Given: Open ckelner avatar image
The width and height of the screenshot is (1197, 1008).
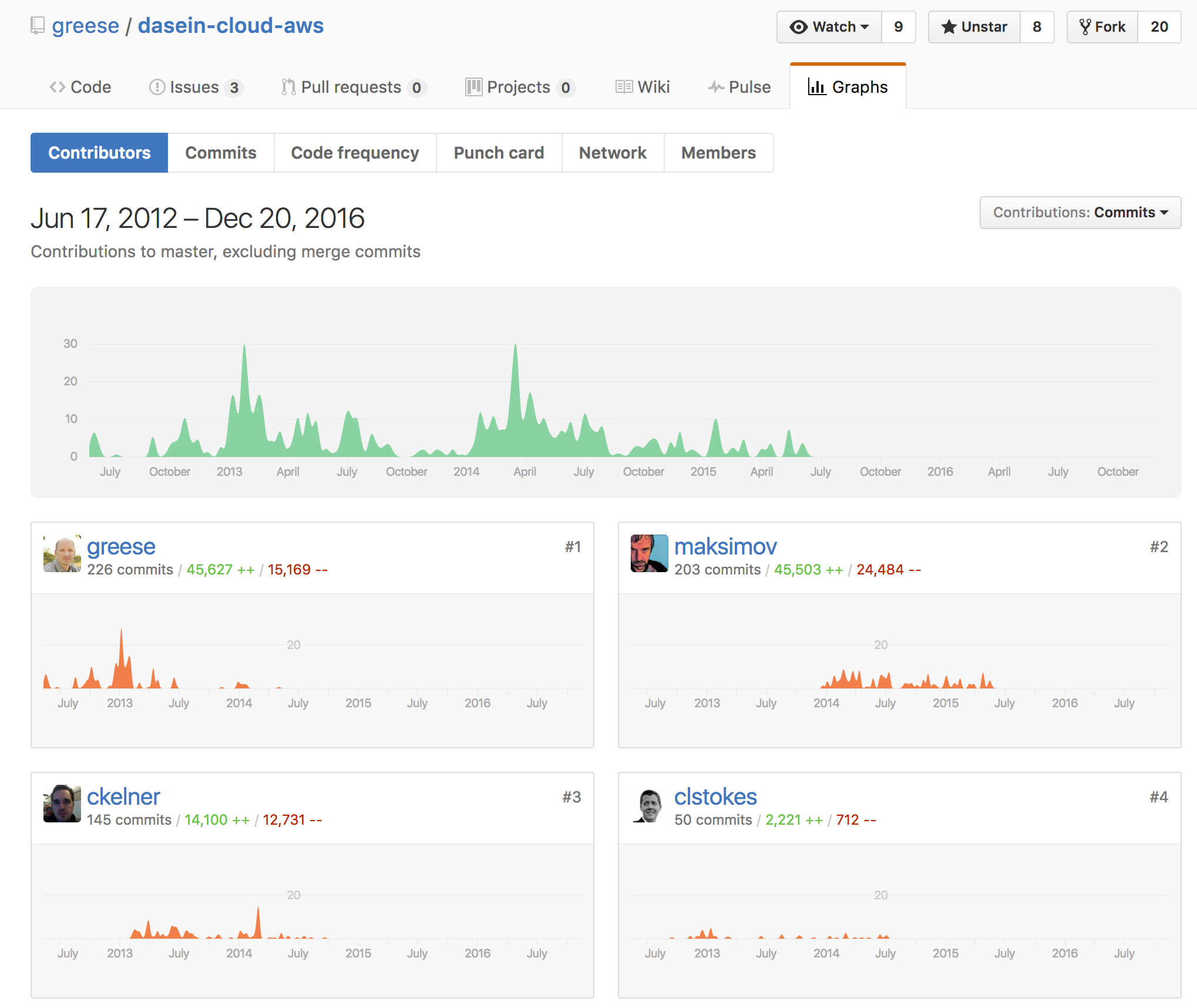Looking at the screenshot, I should pos(62,804).
